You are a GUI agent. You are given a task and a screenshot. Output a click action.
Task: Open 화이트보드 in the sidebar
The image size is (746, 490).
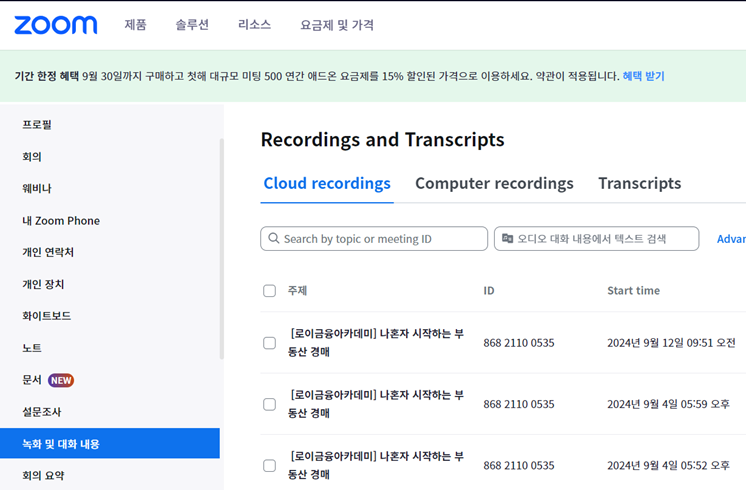(47, 316)
